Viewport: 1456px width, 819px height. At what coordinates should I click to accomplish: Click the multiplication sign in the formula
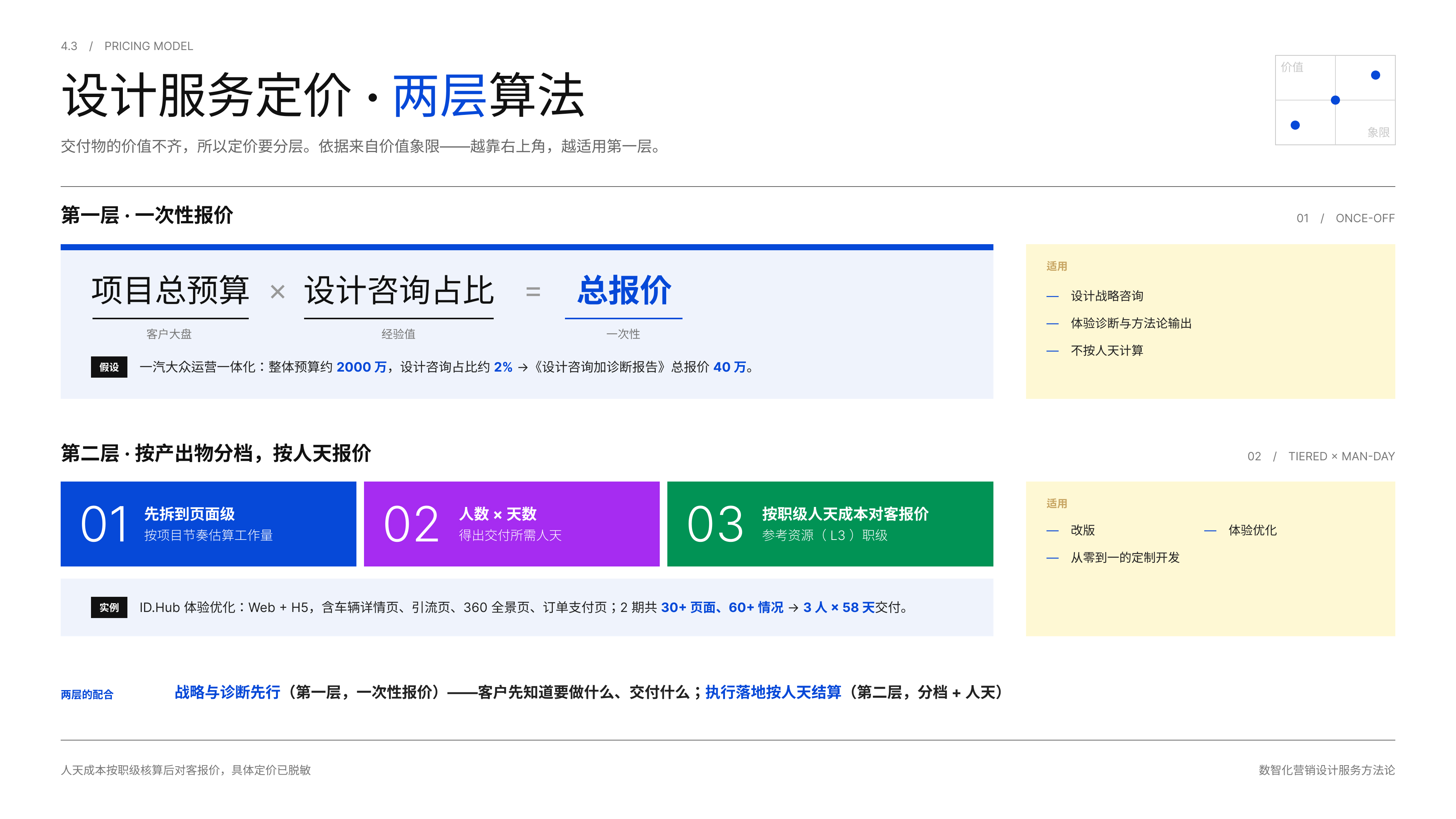click(x=278, y=292)
